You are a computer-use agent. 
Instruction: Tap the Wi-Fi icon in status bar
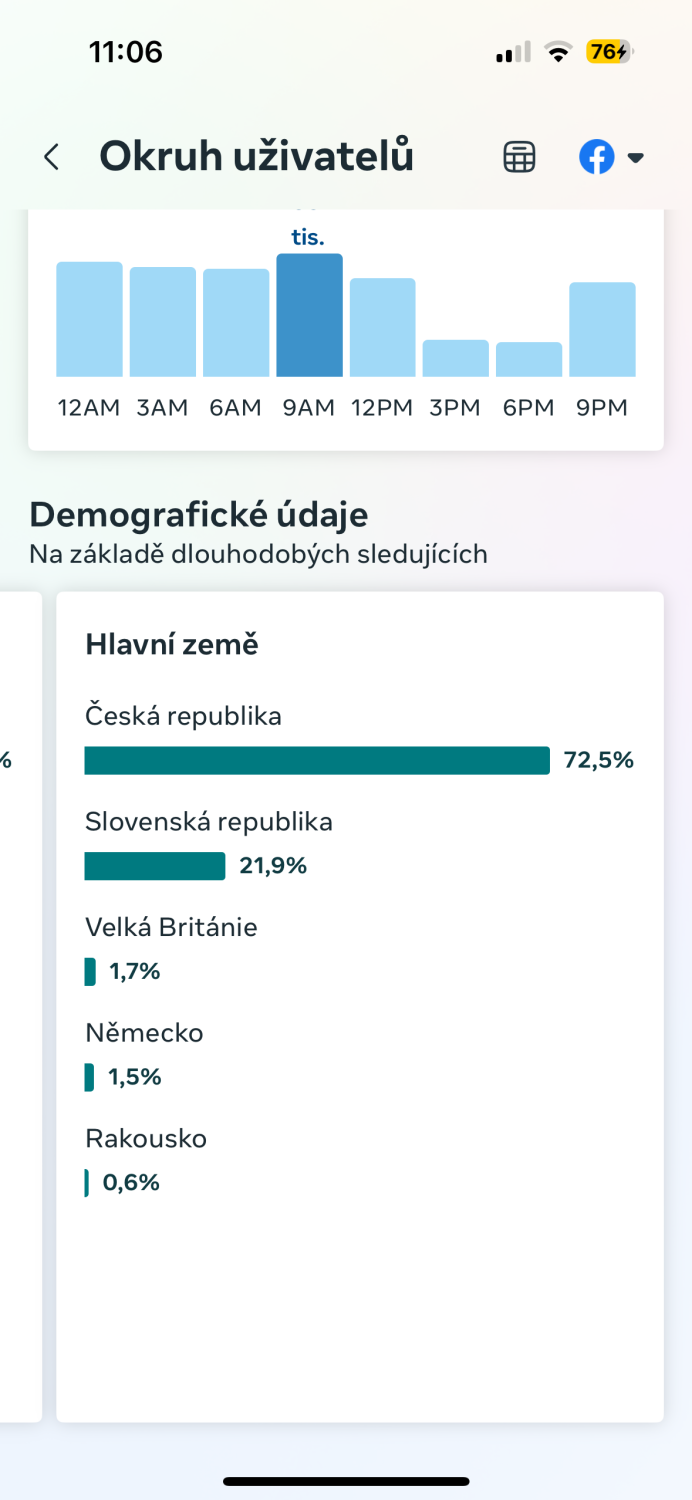point(557,52)
